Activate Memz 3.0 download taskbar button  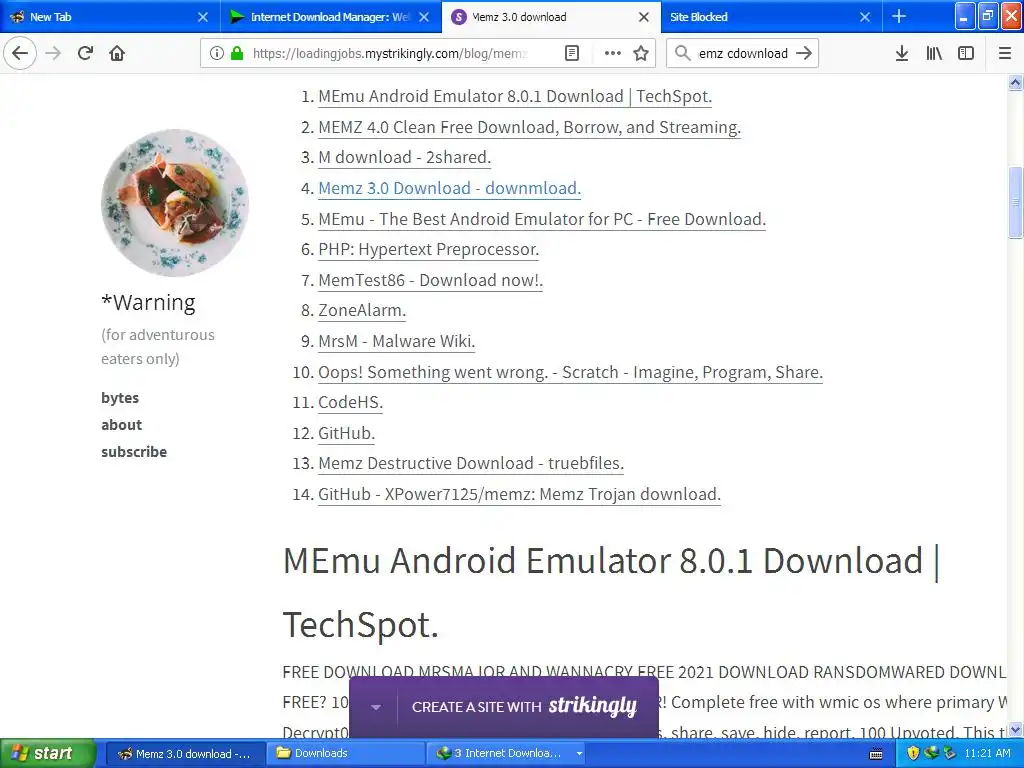184,753
